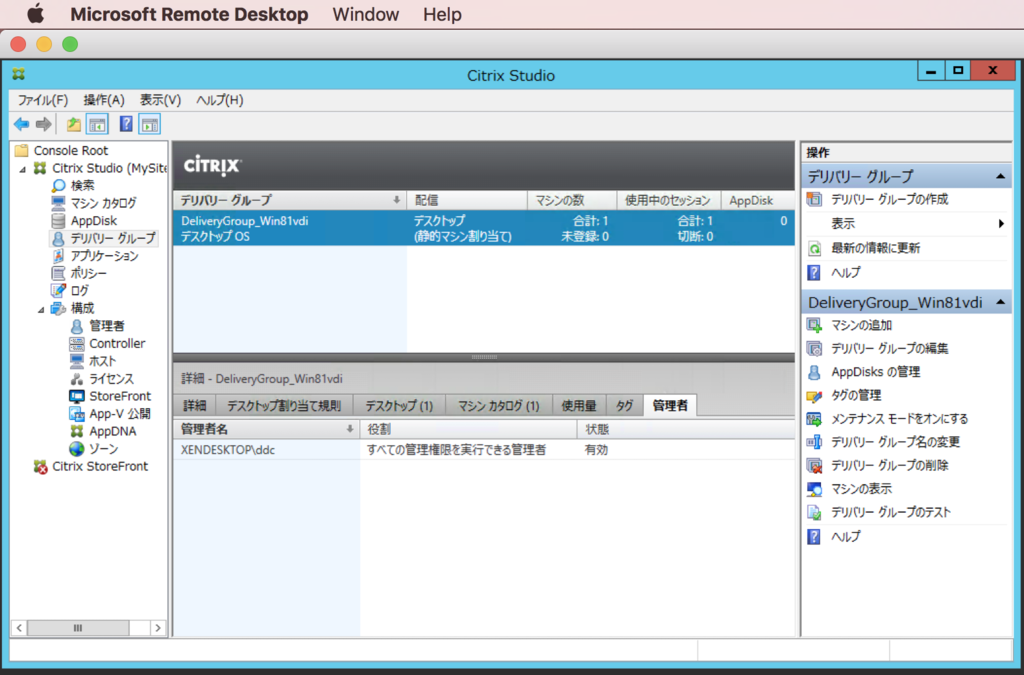Click the tree scrollbar left arrow
Screen dimensions: 1024x675
[x=19, y=628]
